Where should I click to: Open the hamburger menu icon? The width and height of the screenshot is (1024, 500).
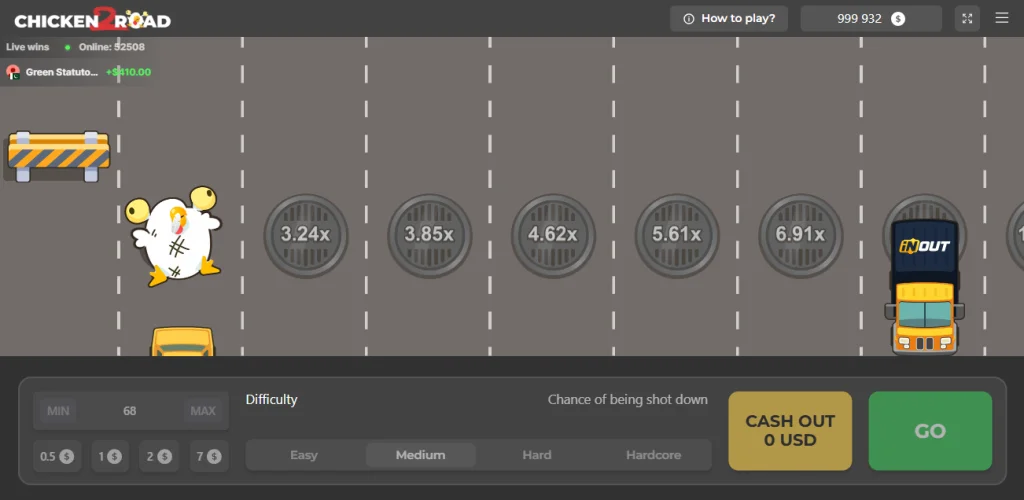tap(1002, 18)
